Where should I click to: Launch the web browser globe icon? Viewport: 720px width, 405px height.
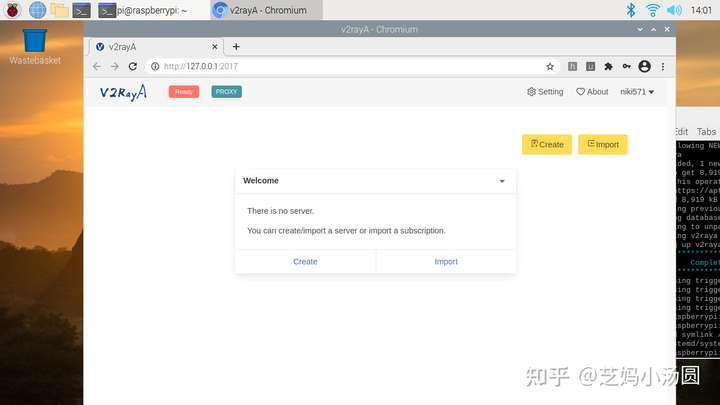37,10
